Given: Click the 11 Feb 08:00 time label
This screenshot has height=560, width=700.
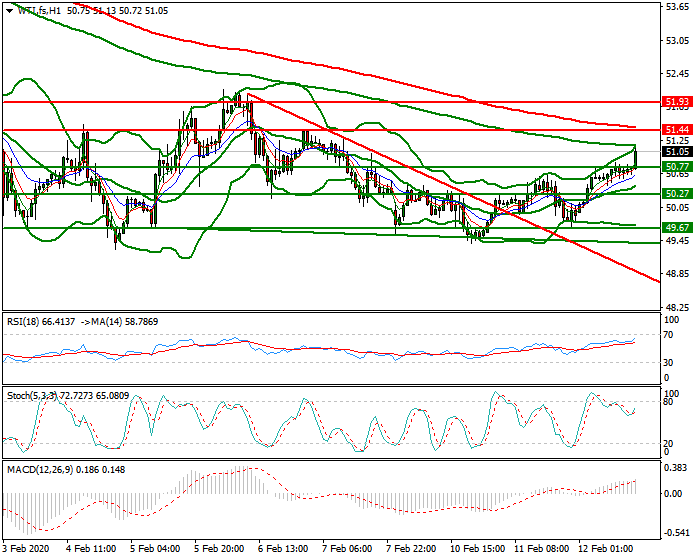Looking at the screenshot, I should coord(541,548).
